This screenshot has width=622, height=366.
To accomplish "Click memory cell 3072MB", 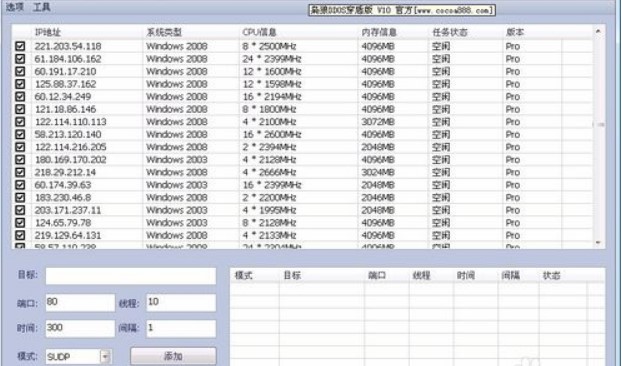I will (378, 122).
